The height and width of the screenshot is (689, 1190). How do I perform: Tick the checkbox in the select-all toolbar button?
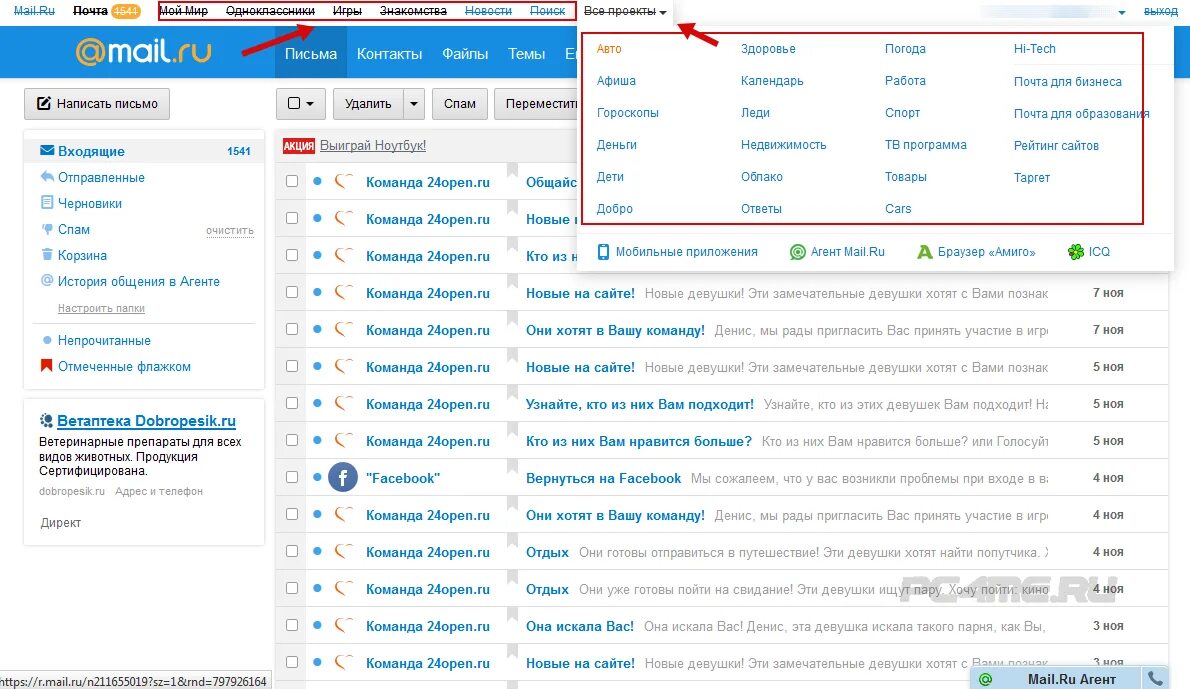click(294, 103)
